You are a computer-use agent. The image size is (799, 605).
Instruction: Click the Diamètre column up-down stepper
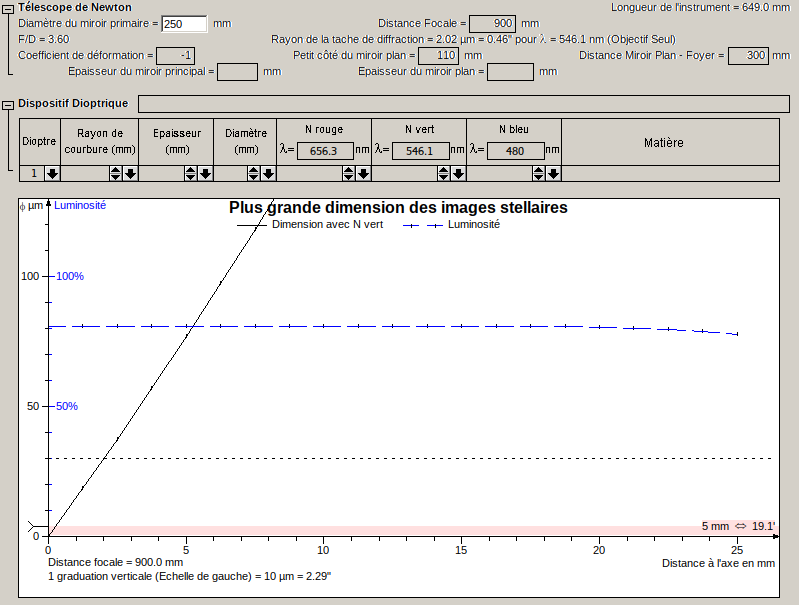click(x=254, y=174)
